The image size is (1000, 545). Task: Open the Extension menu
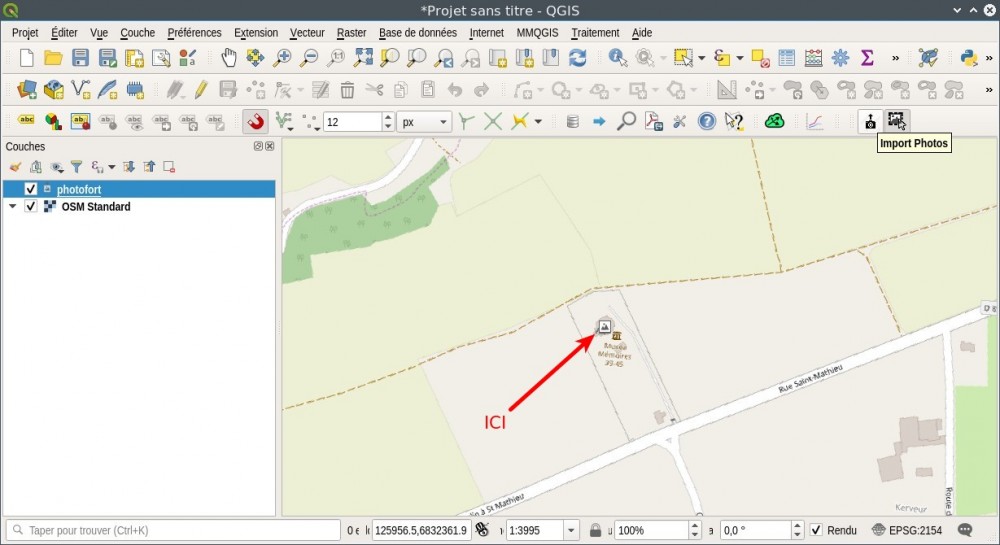tap(256, 33)
